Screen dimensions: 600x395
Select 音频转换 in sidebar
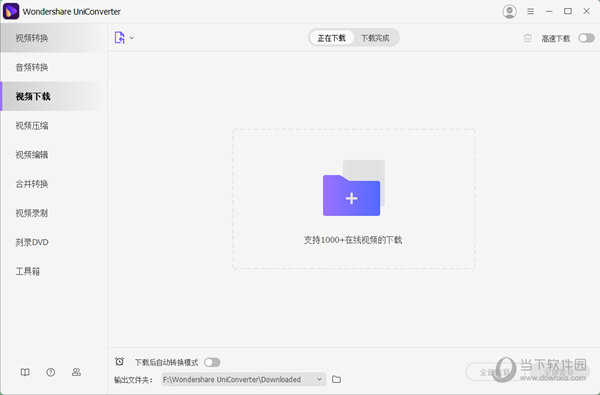click(x=54, y=67)
